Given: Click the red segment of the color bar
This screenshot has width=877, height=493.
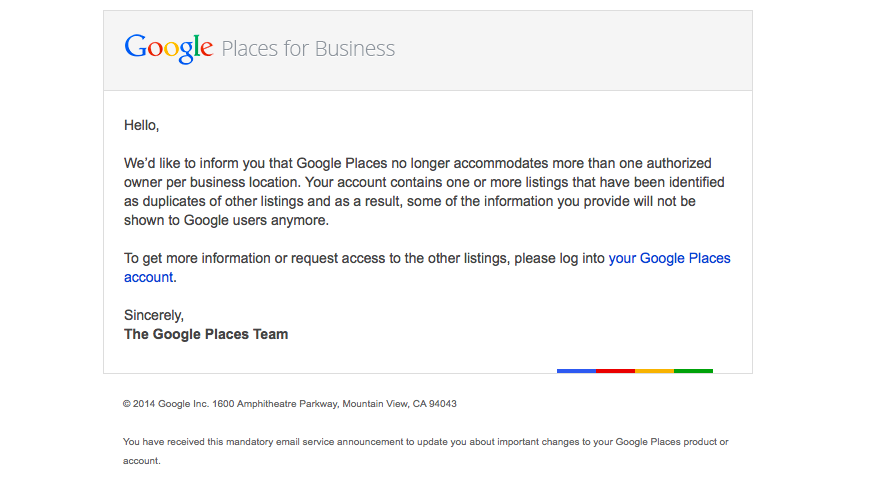Looking at the screenshot, I should (x=615, y=370).
